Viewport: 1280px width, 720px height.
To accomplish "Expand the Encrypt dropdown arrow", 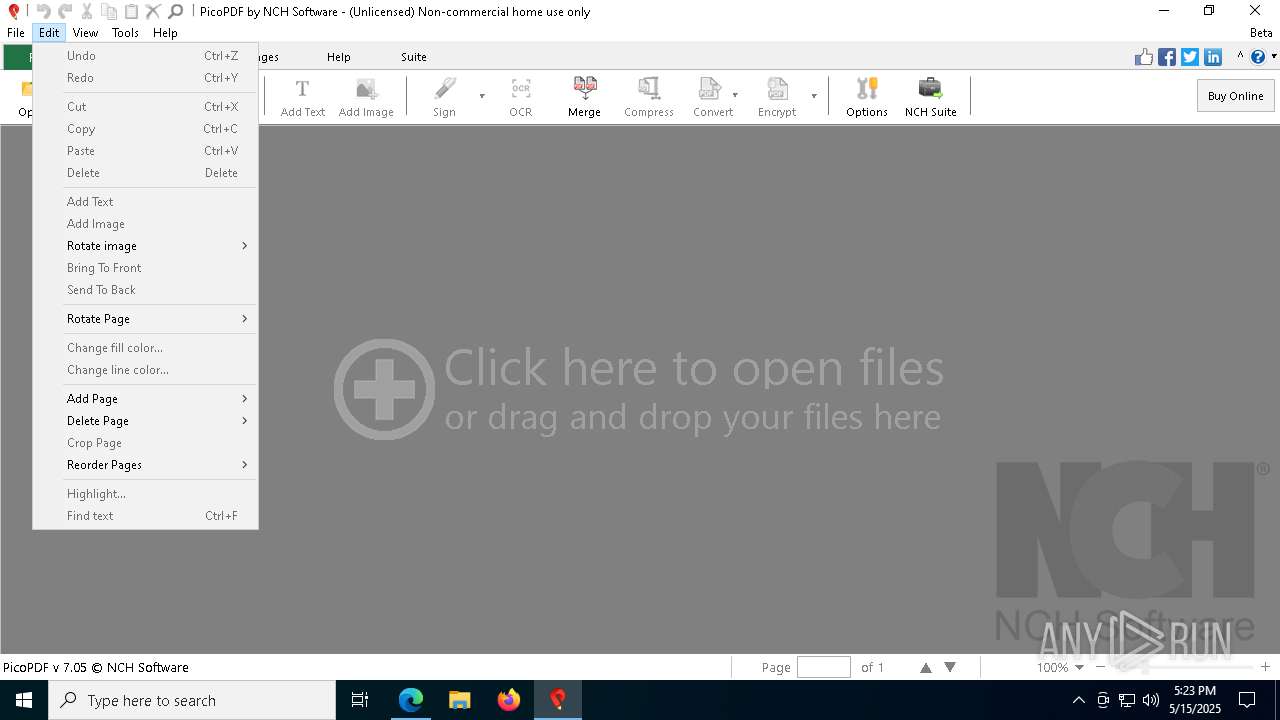I will point(814,97).
